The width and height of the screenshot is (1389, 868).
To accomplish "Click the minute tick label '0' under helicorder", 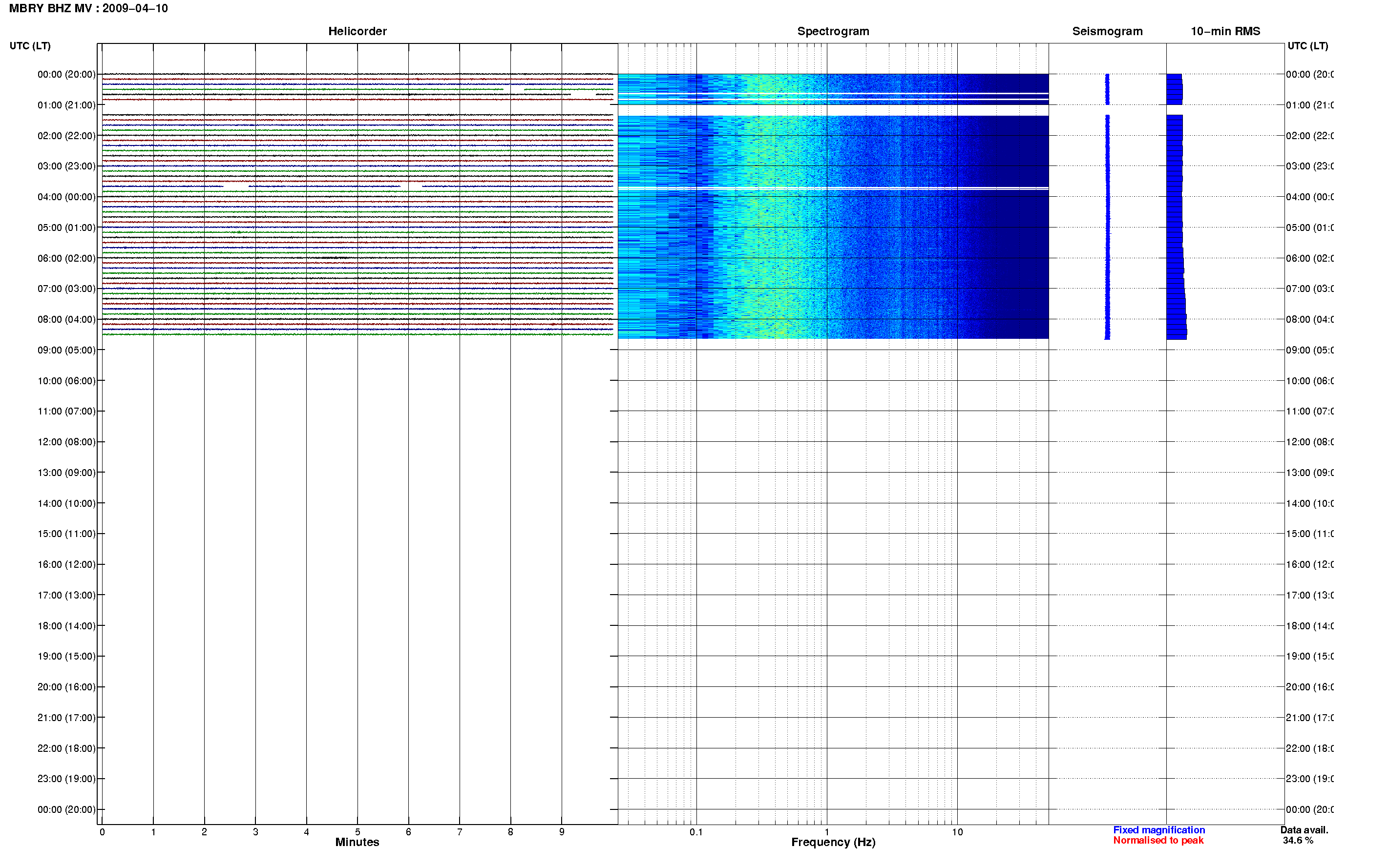I will coord(102,832).
